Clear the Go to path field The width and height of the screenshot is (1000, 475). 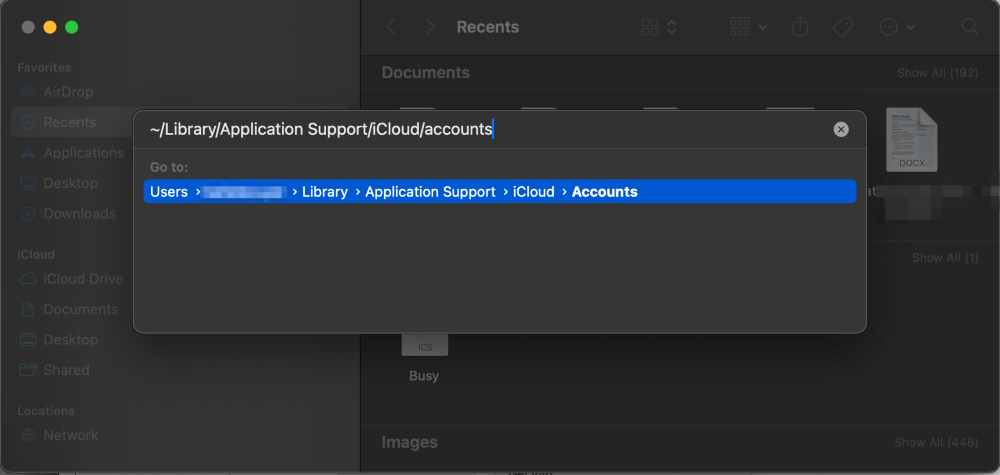tap(841, 129)
